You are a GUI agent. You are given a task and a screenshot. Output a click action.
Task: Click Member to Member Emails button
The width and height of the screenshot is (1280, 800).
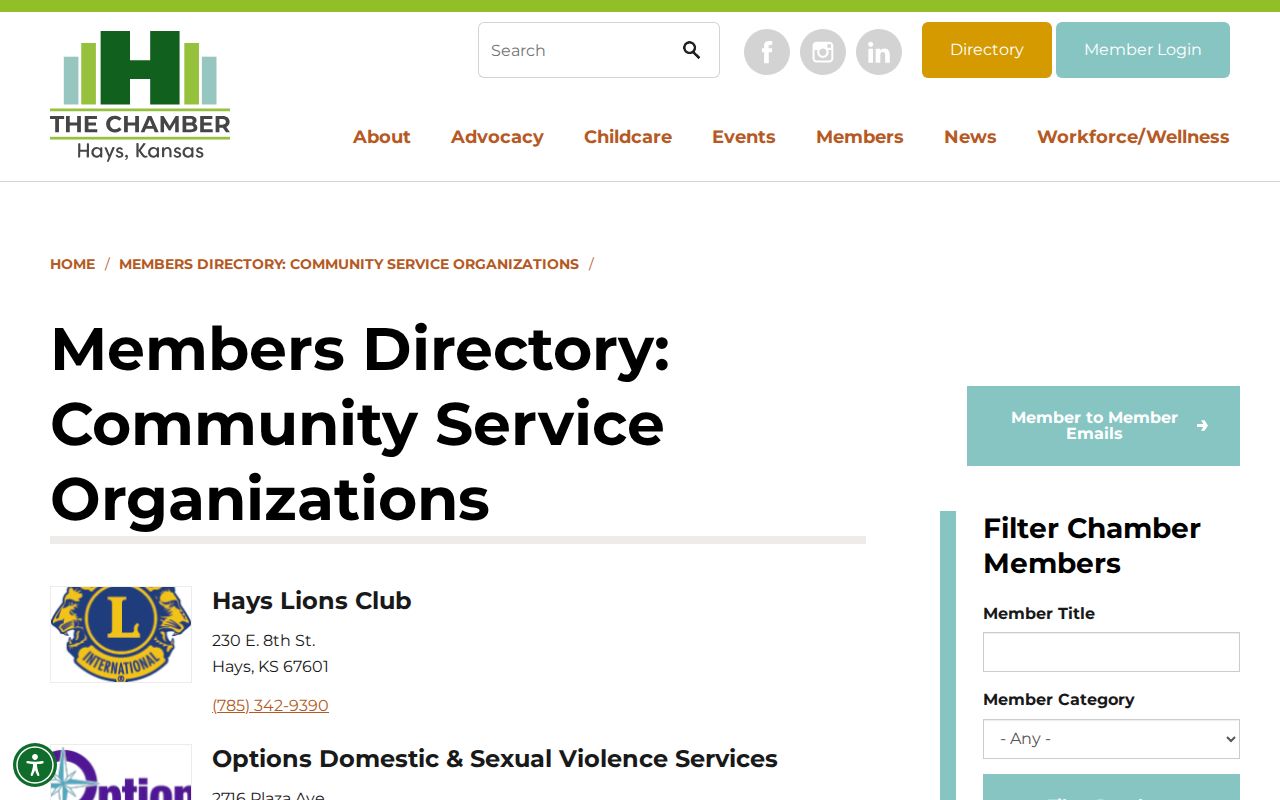(x=1103, y=426)
